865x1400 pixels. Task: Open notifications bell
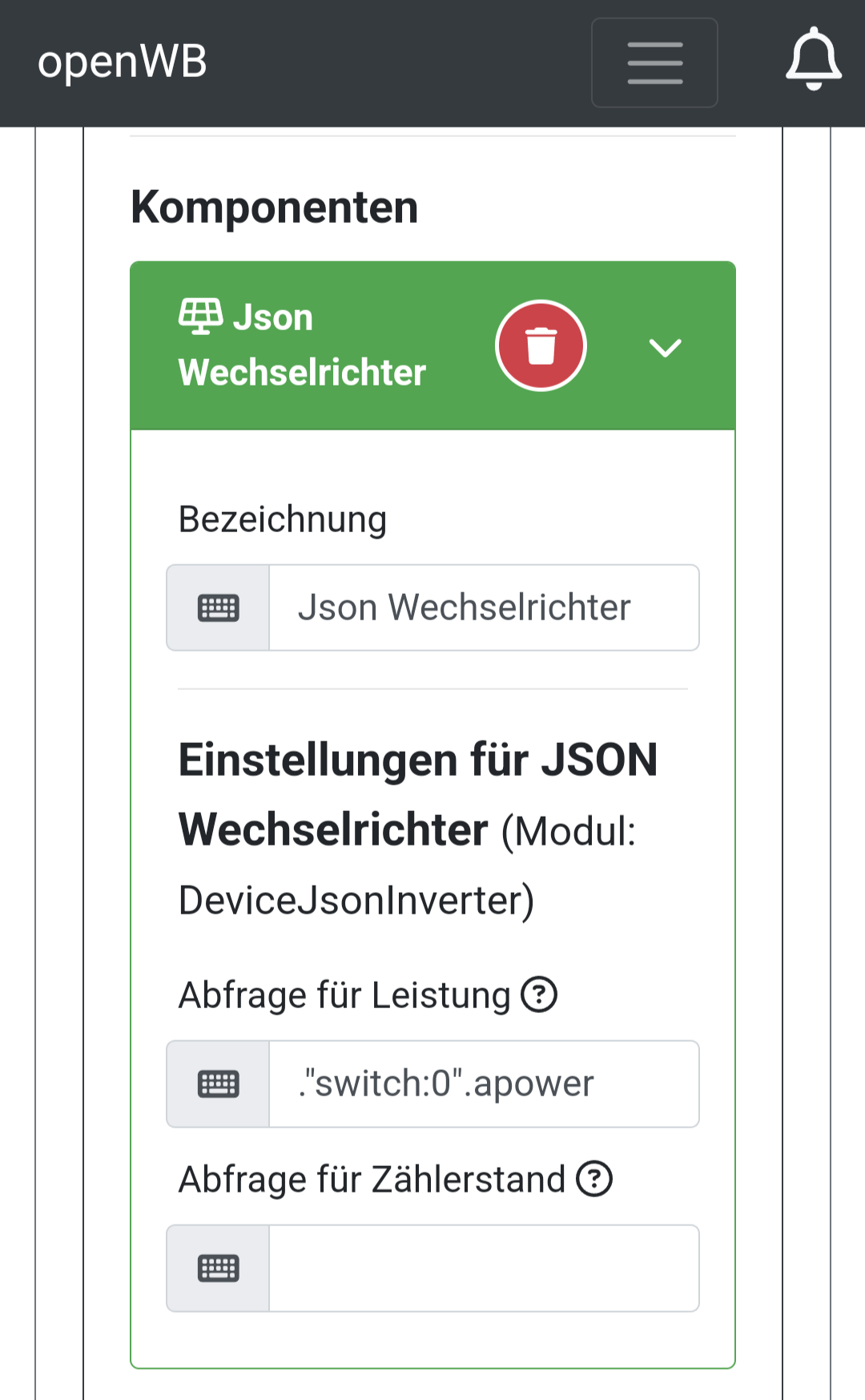click(x=813, y=59)
